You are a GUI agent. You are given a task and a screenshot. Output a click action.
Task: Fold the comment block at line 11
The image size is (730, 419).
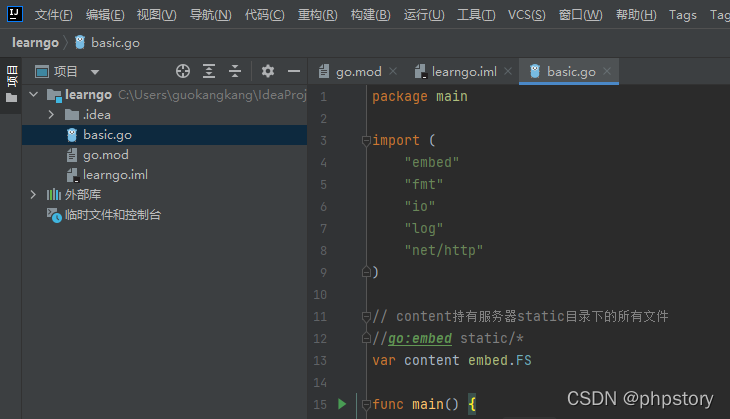pyautogui.click(x=366, y=317)
